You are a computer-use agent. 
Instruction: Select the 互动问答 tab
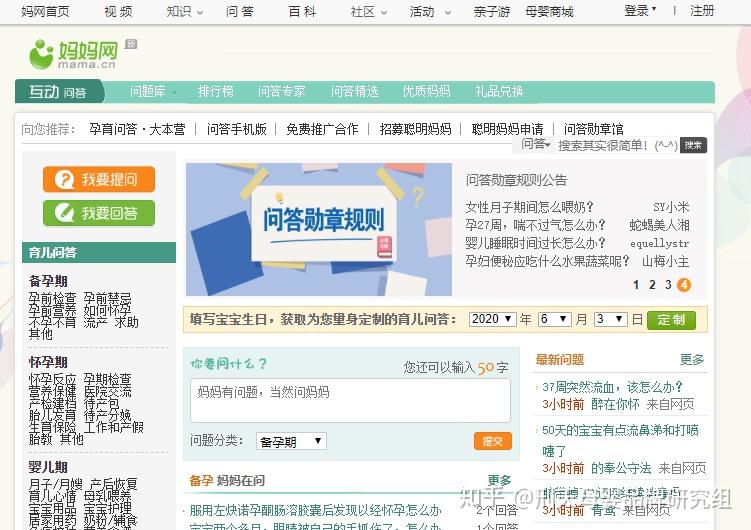[x=59, y=92]
